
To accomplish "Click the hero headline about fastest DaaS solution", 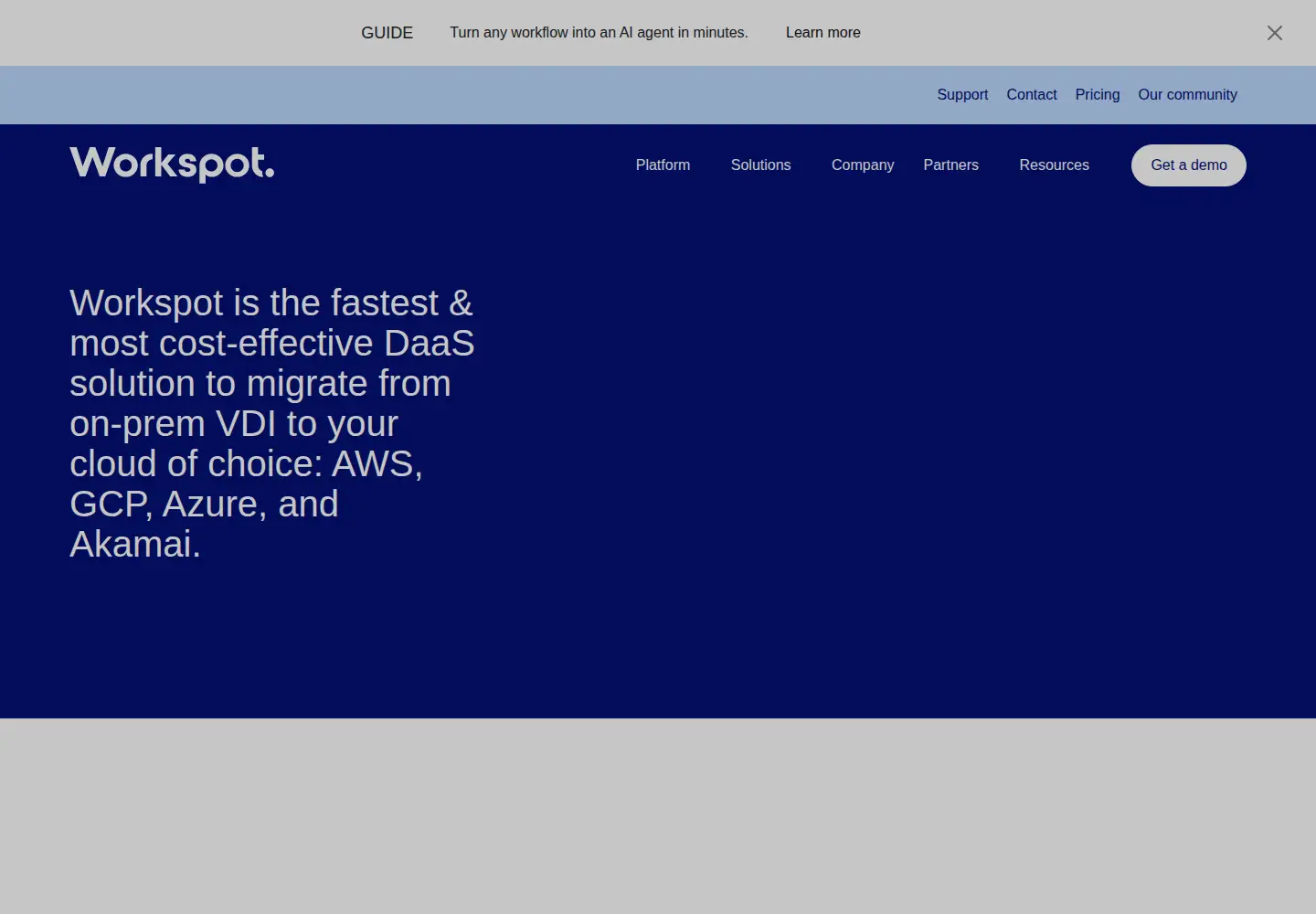I will pyautogui.click(x=272, y=423).
